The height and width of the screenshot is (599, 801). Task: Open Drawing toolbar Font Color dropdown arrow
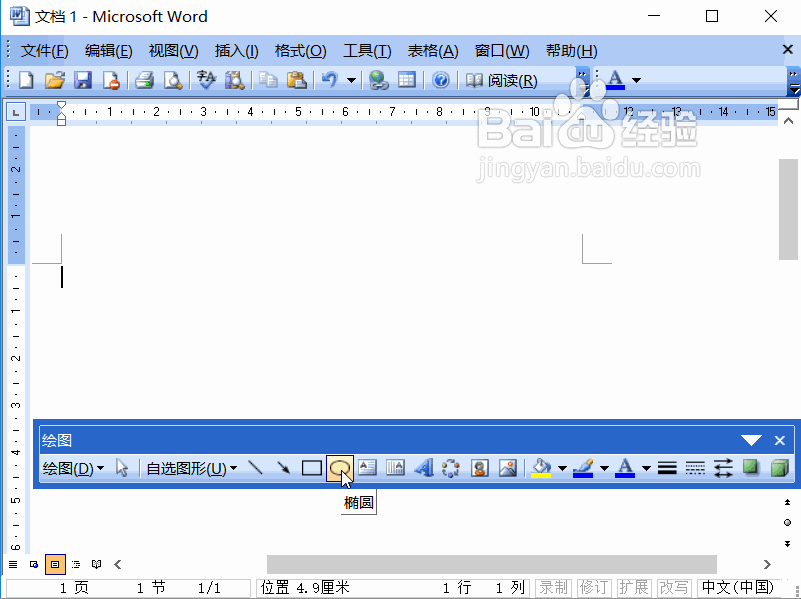(x=646, y=468)
